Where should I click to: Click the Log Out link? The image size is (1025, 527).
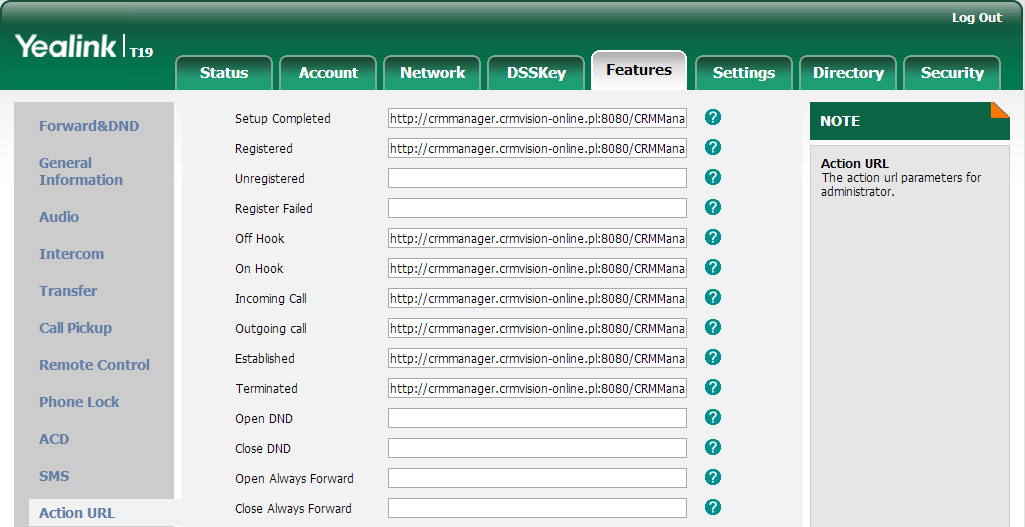point(976,18)
